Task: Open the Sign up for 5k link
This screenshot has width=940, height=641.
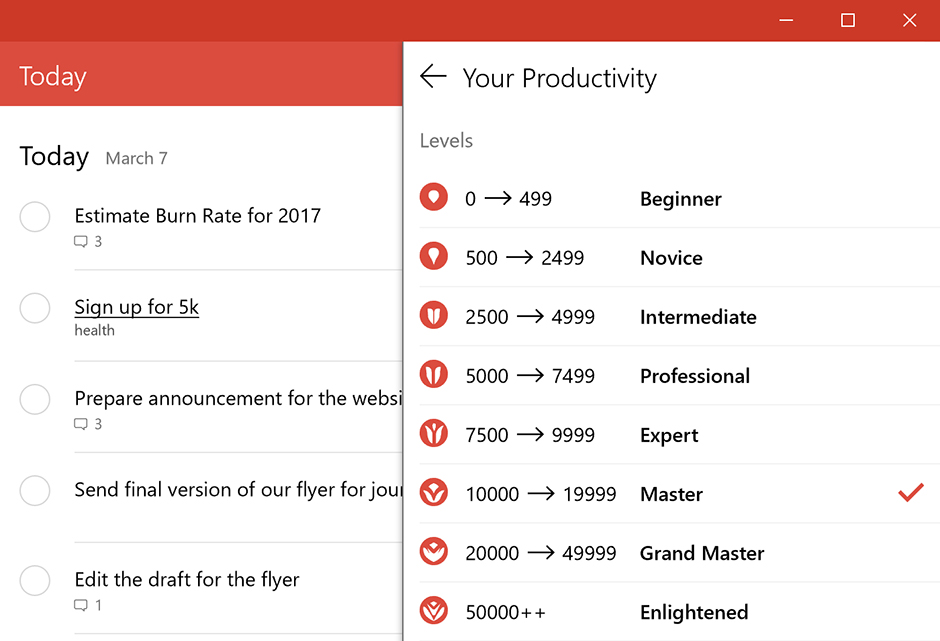Action: [x=137, y=307]
